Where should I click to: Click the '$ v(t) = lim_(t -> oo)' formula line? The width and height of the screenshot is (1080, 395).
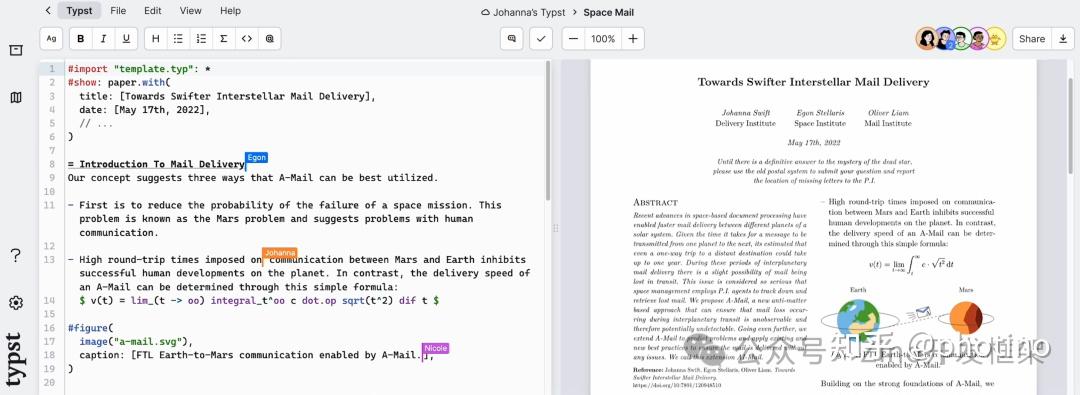click(259, 301)
